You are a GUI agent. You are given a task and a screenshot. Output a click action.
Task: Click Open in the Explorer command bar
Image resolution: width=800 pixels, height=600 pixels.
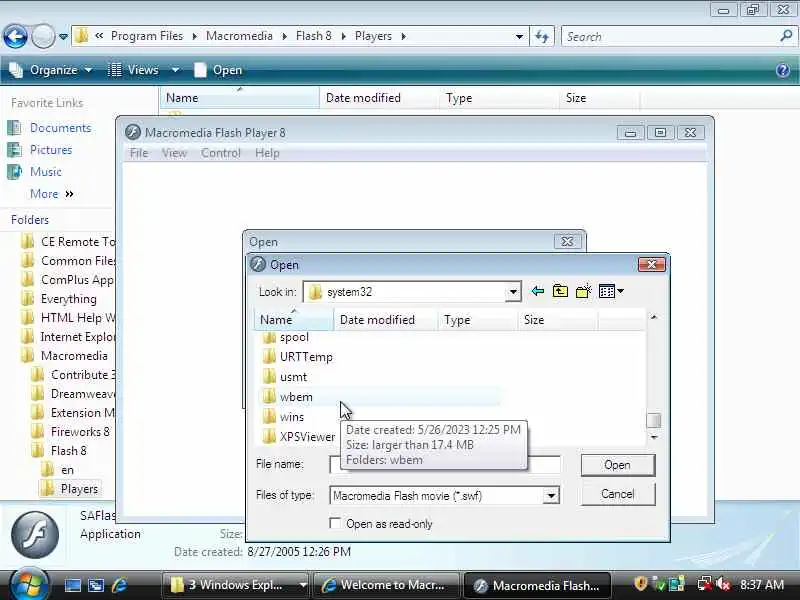[218, 70]
